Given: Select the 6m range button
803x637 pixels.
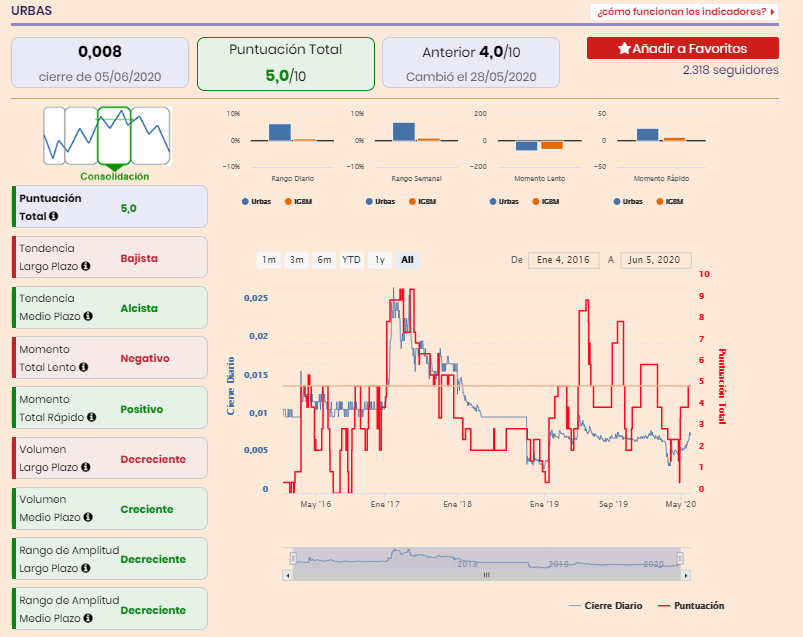Looking at the screenshot, I should tap(324, 260).
